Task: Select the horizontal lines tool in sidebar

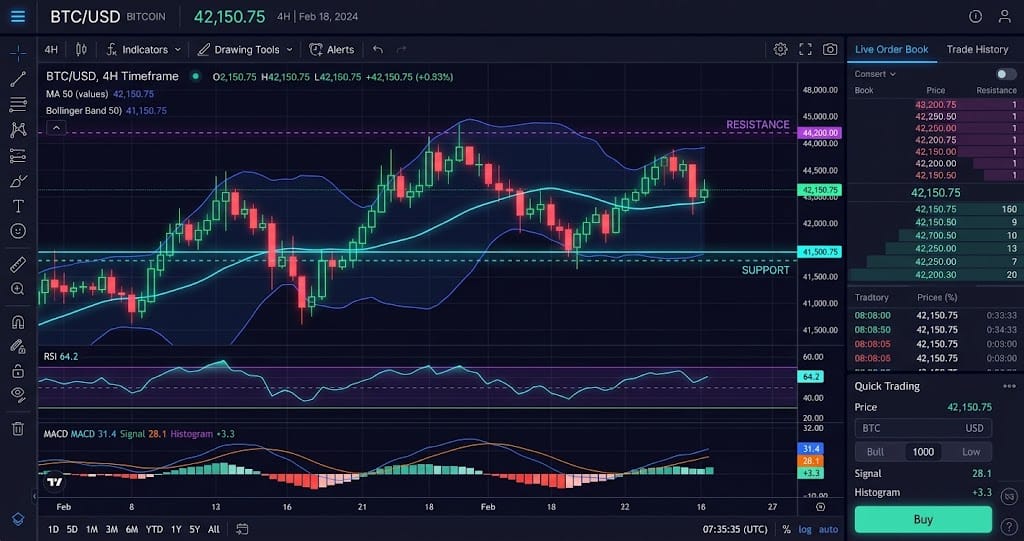Action: coord(18,105)
